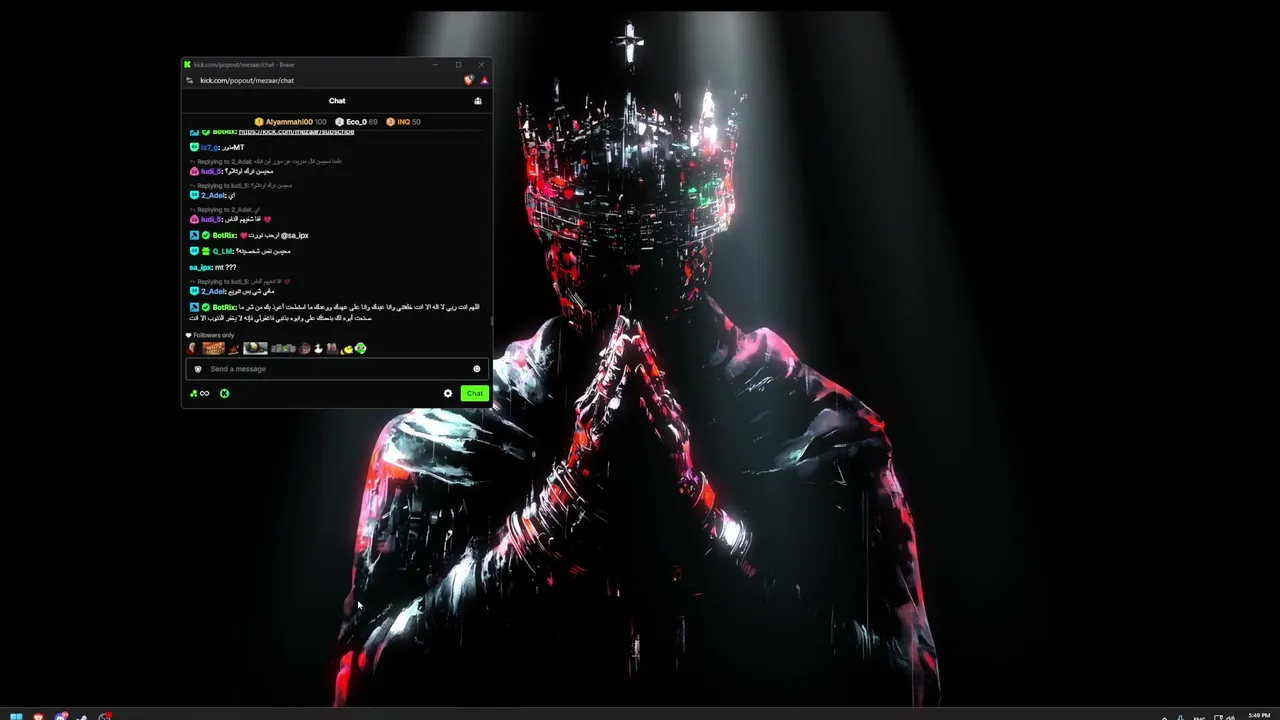Click the Brave Rewards triangle icon

point(484,80)
